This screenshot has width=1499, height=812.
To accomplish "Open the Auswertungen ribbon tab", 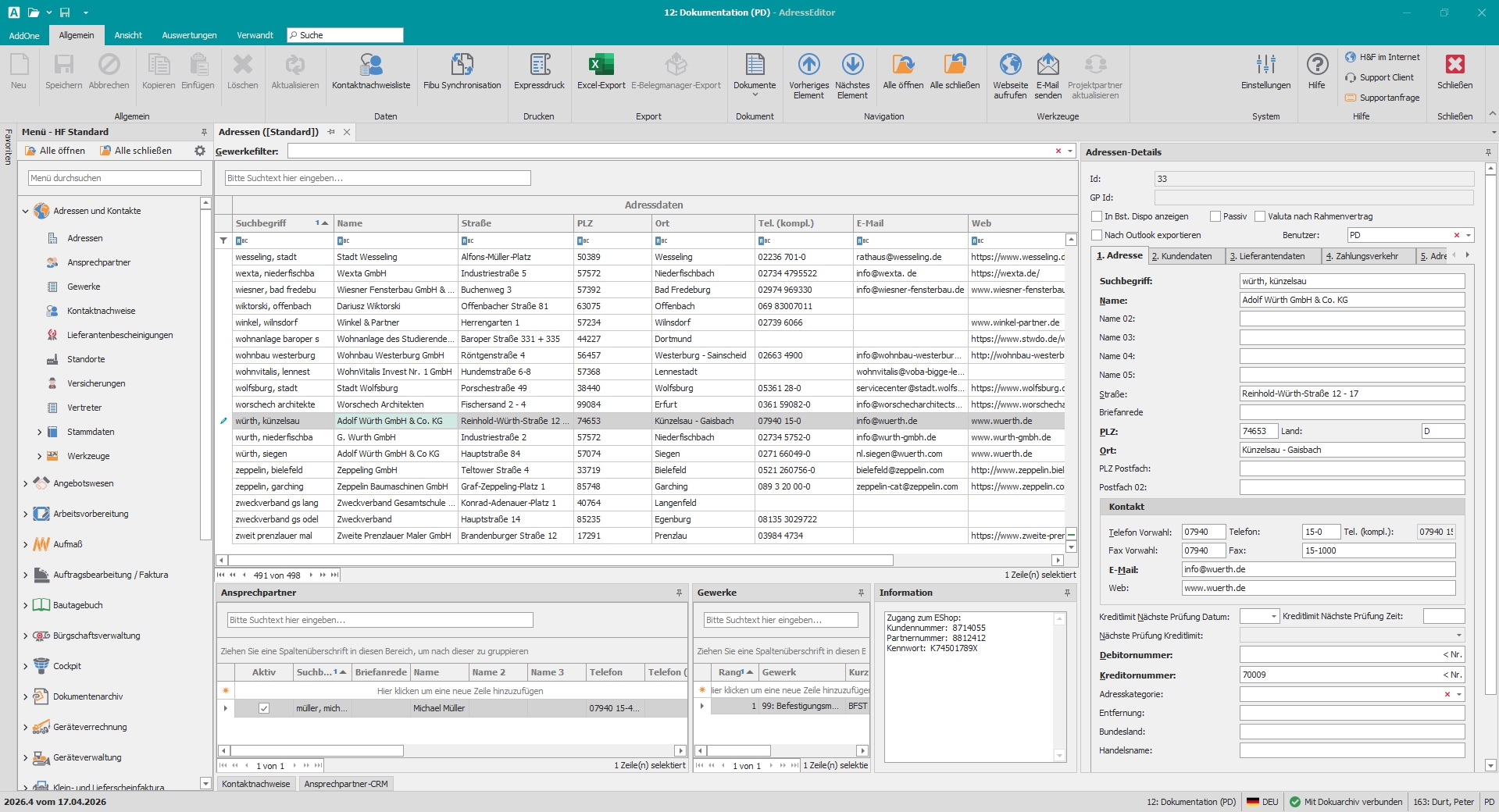I will point(190,35).
